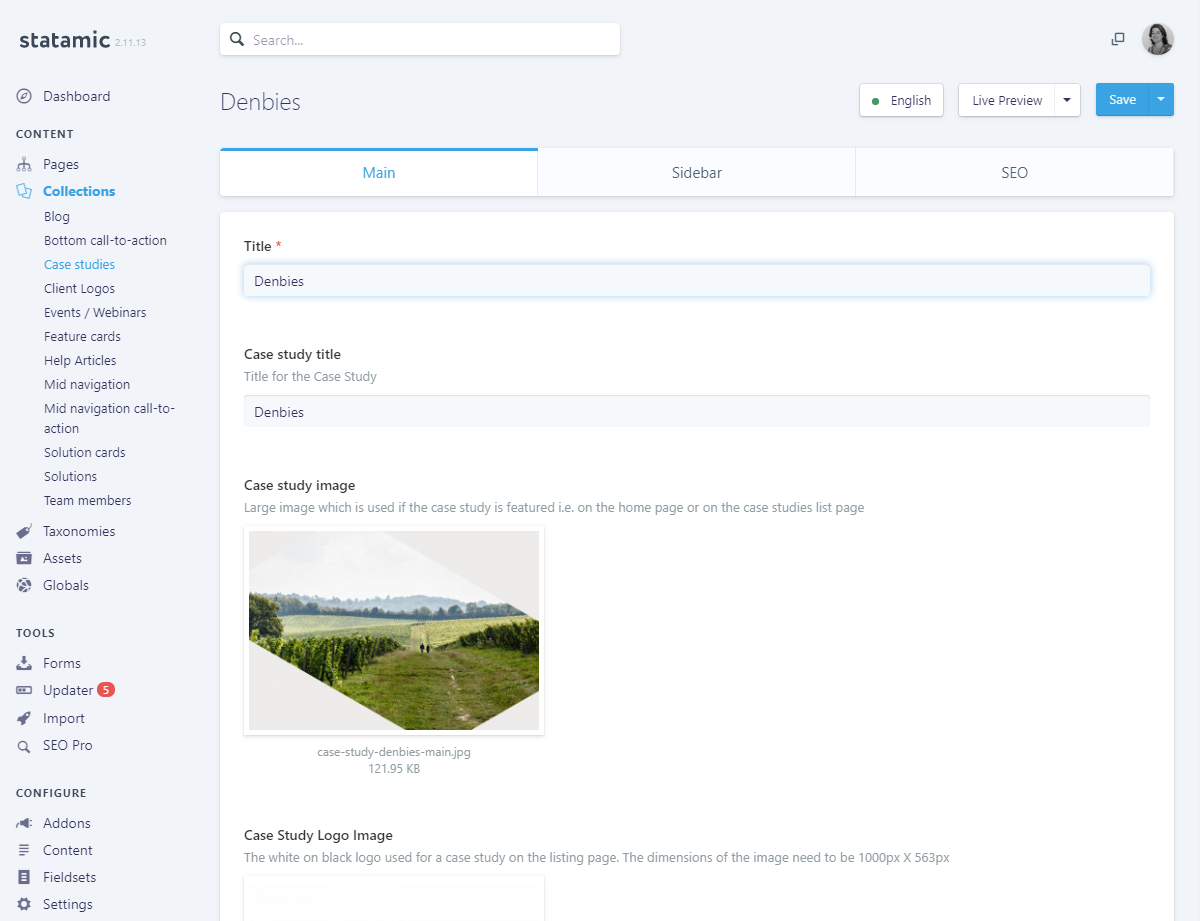The width and height of the screenshot is (1200, 921).
Task: Open the English locale selector
Action: coord(901,100)
